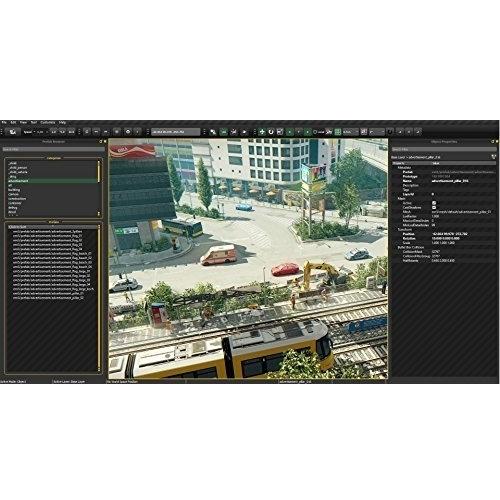Select the last prefab, advertisement_pillar_02
Viewport: 500px width, 500px height.
48,298
